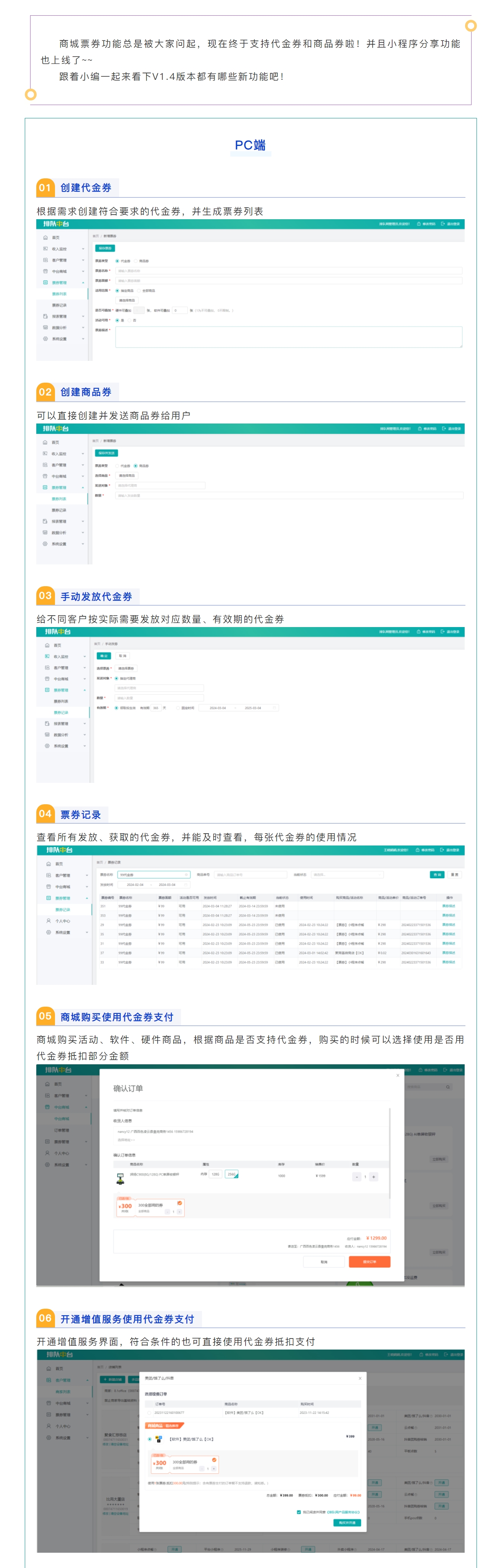Click 票券管理 ticket icon in 创建商品券 screenshot
The width and height of the screenshot is (491, 1568).
[45, 488]
